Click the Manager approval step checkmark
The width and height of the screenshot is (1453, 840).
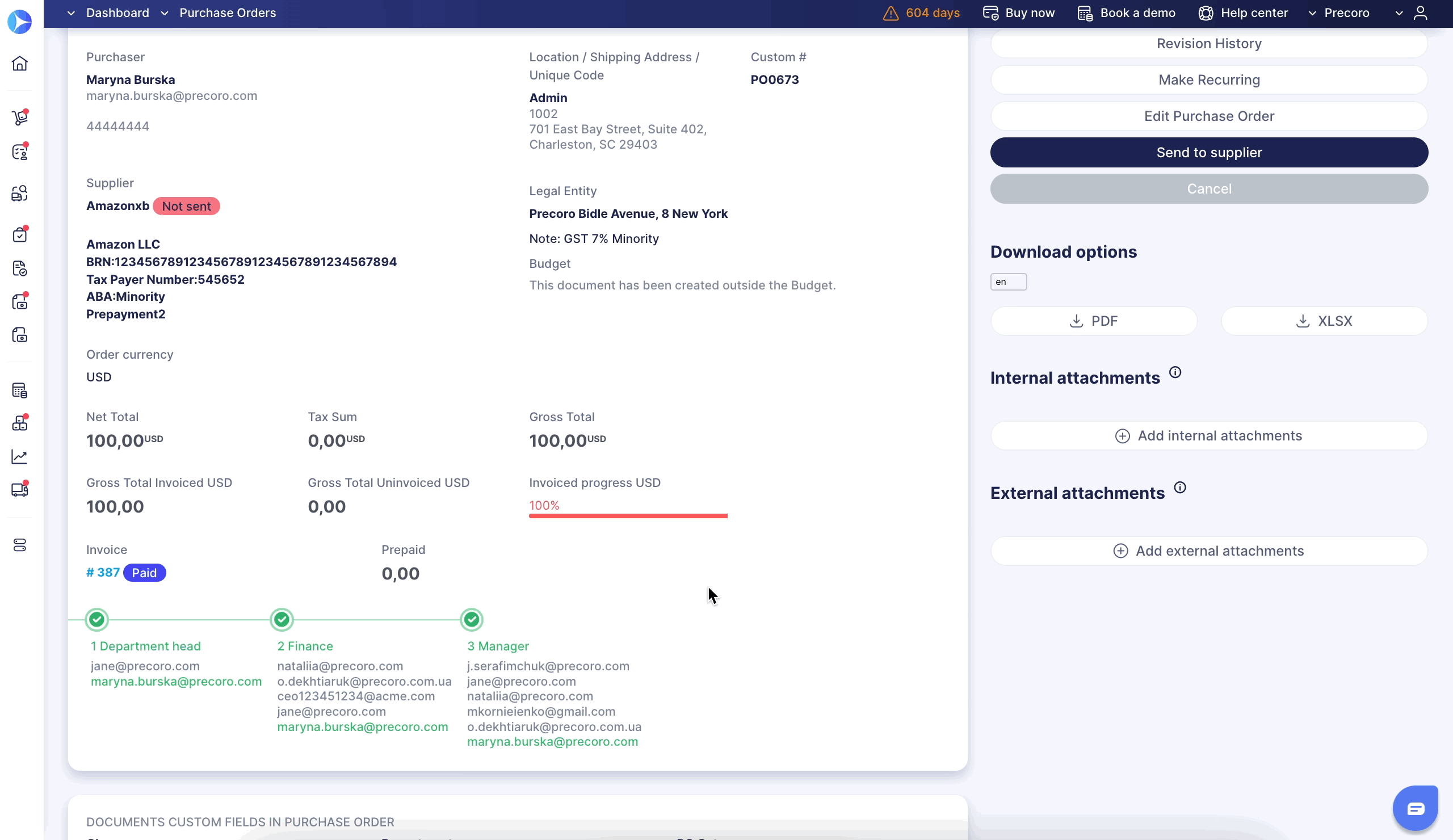tap(472, 620)
